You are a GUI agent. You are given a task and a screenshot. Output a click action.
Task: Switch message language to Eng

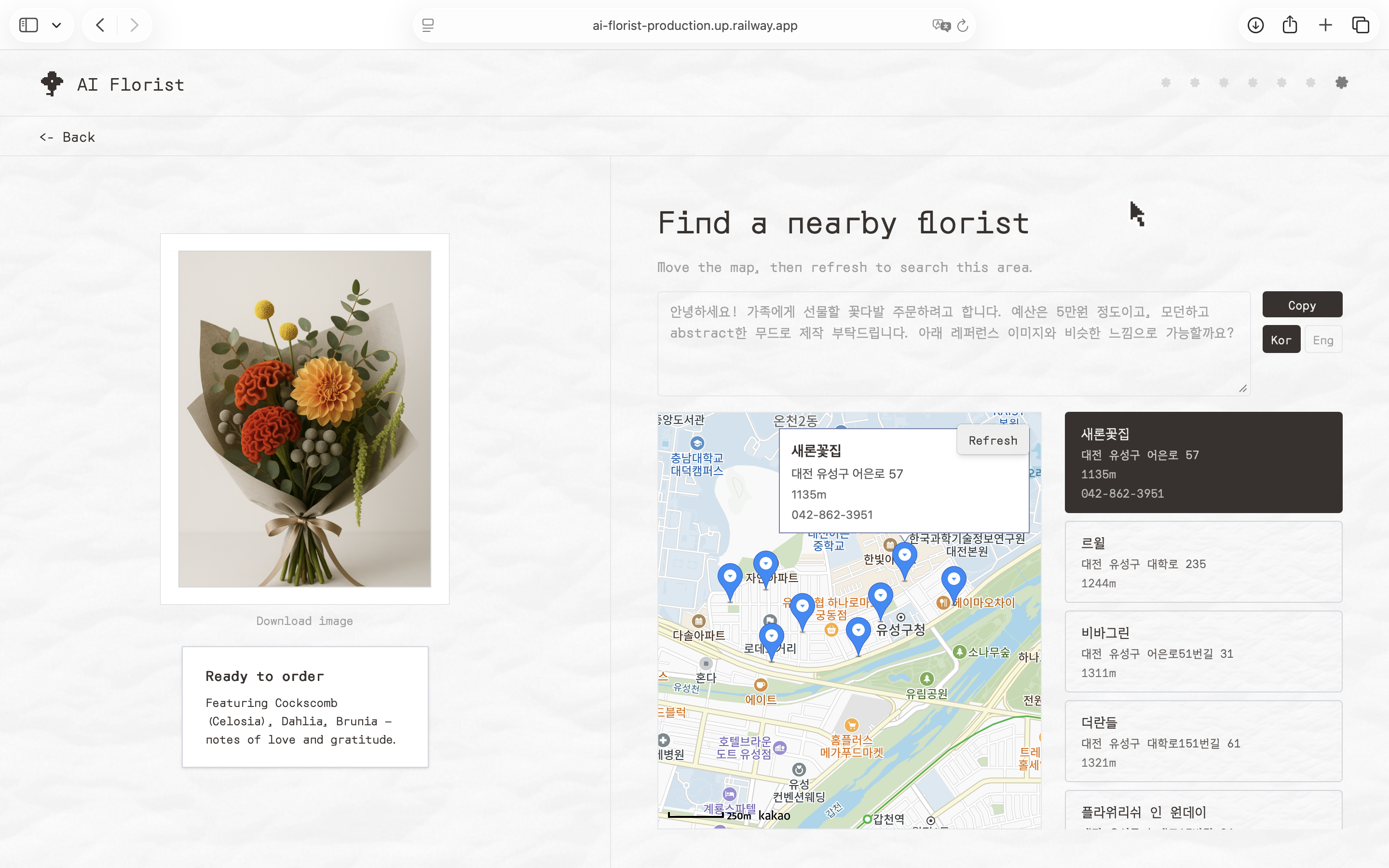(x=1323, y=340)
